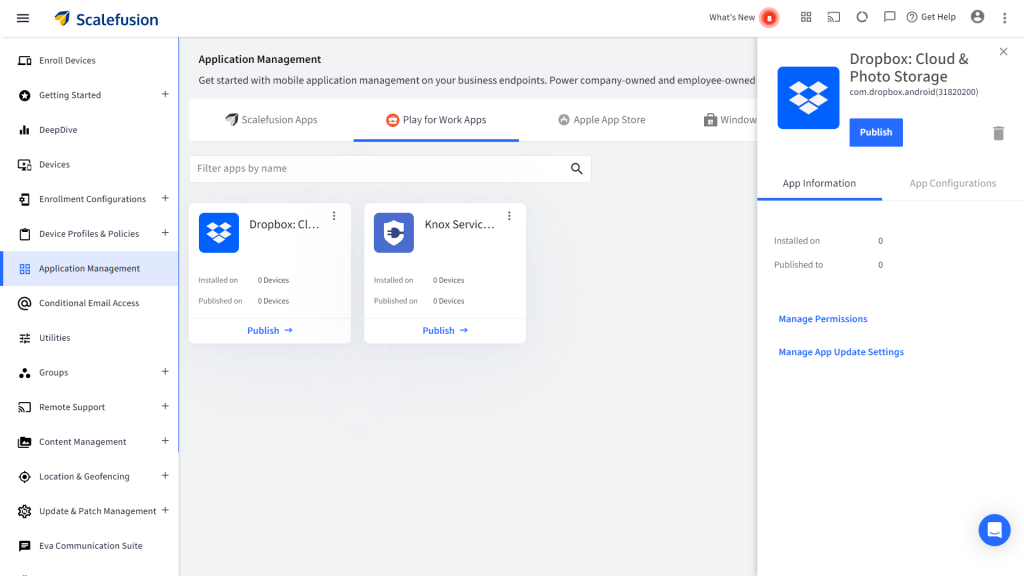
Task: Open the Dropbox card three-dot menu
Action: [334, 216]
